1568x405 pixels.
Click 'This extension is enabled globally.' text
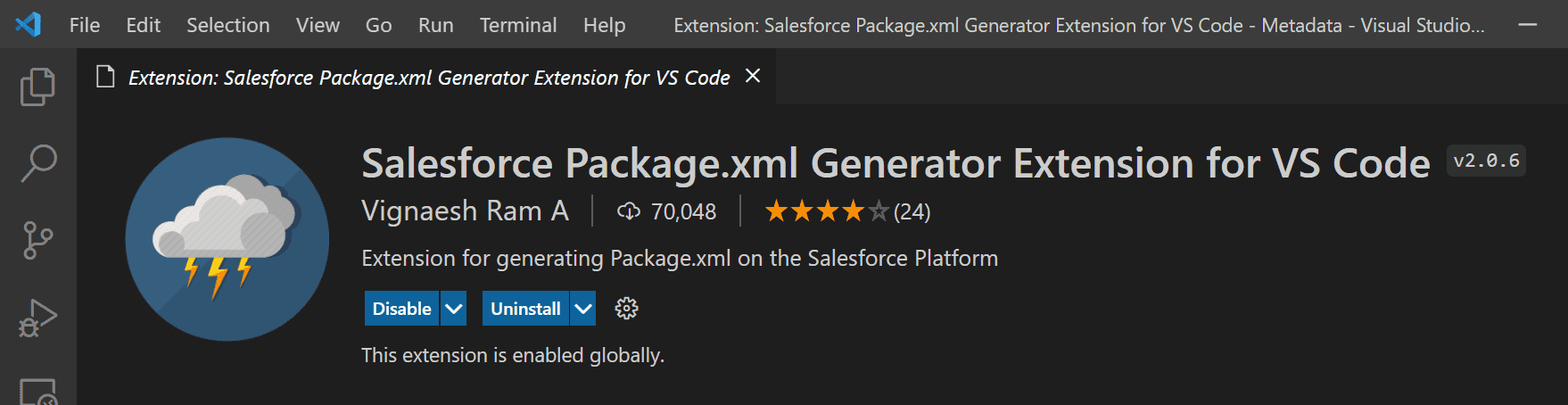pos(513,355)
